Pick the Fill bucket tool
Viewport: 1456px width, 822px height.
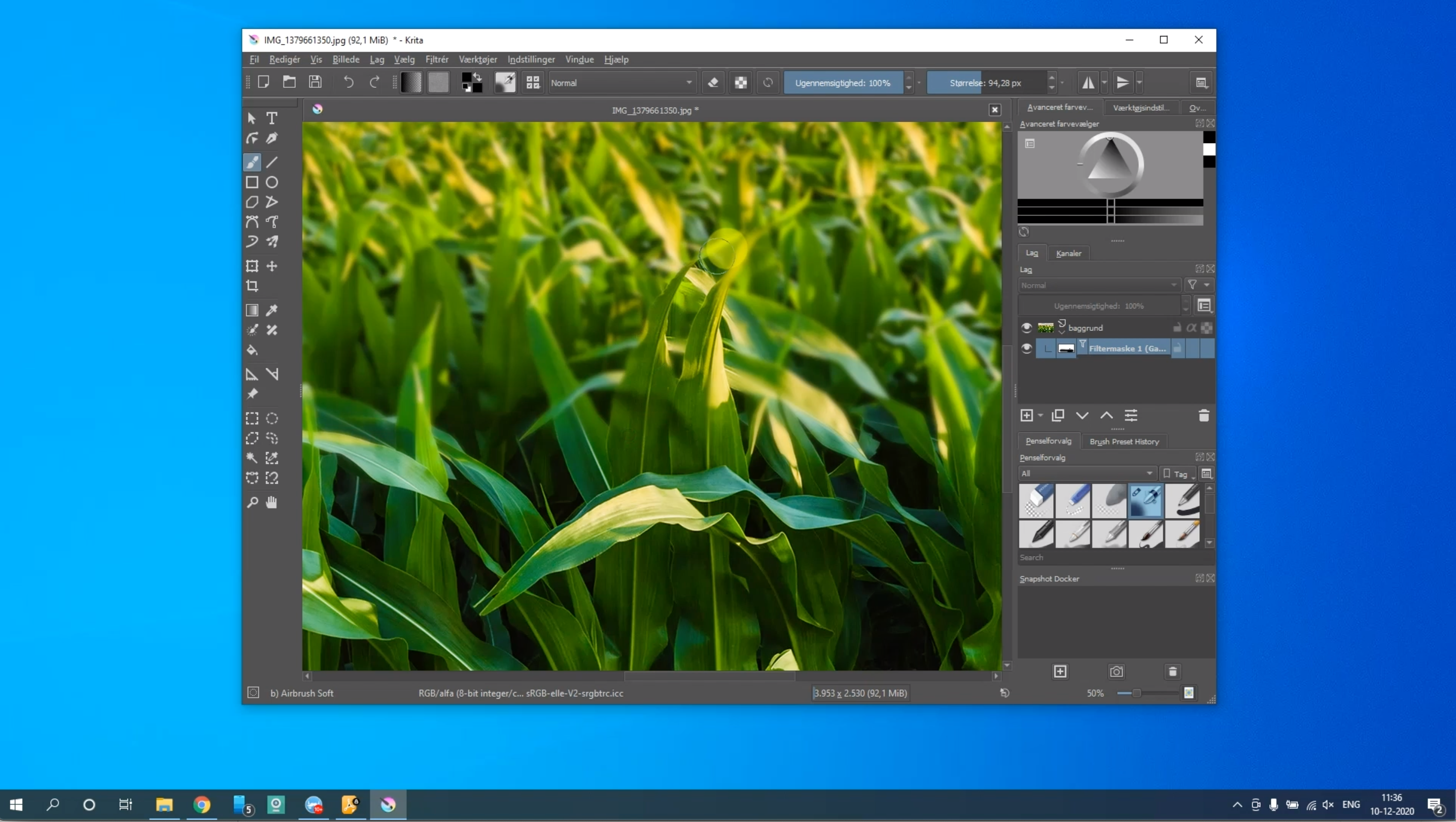point(252,351)
